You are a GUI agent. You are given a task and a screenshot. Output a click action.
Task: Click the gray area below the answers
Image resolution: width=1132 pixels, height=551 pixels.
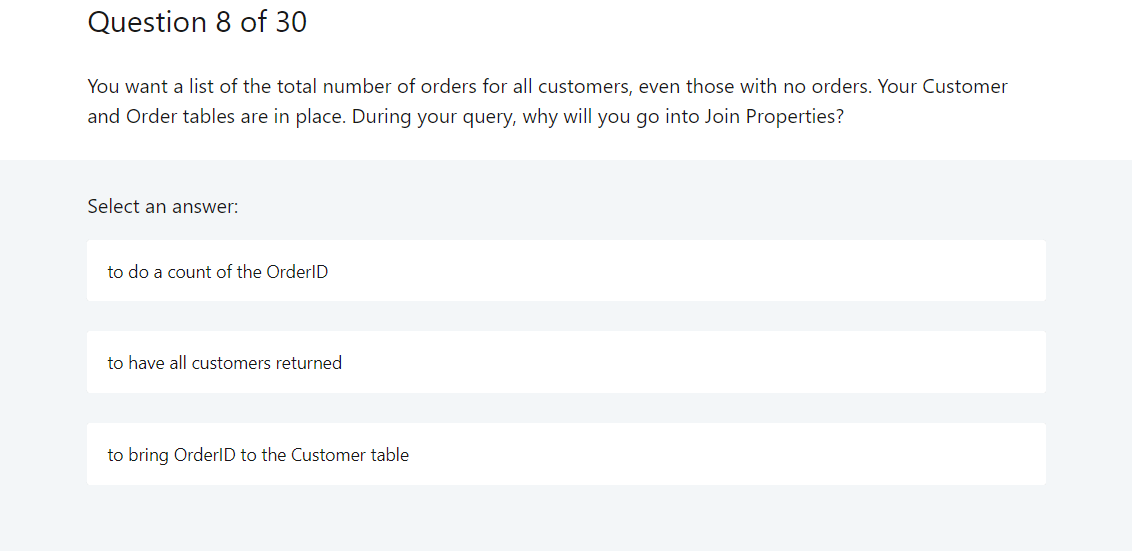[x=566, y=519]
